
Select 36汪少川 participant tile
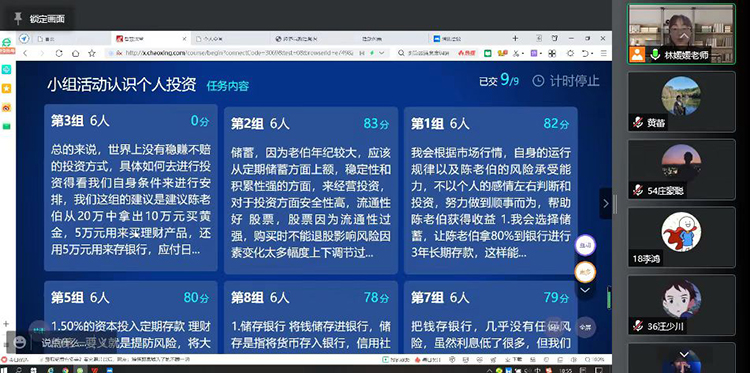pos(681,305)
